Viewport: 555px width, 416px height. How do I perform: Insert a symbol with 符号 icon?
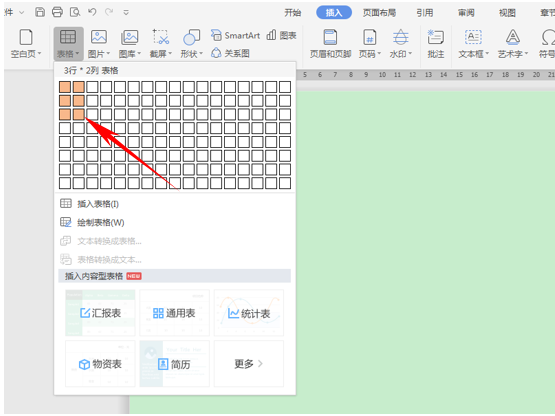pyautogui.click(x=547, y=37)
